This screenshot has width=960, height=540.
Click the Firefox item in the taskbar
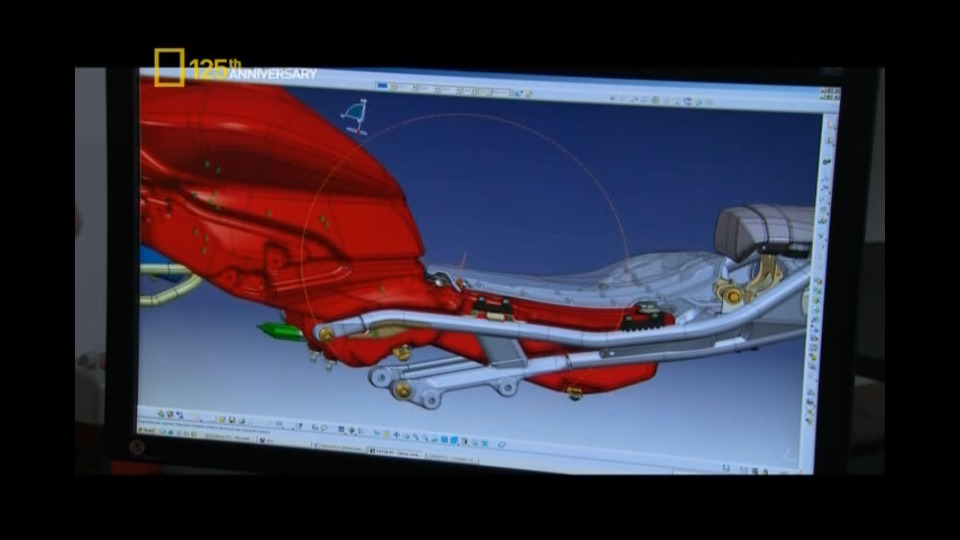266,440
